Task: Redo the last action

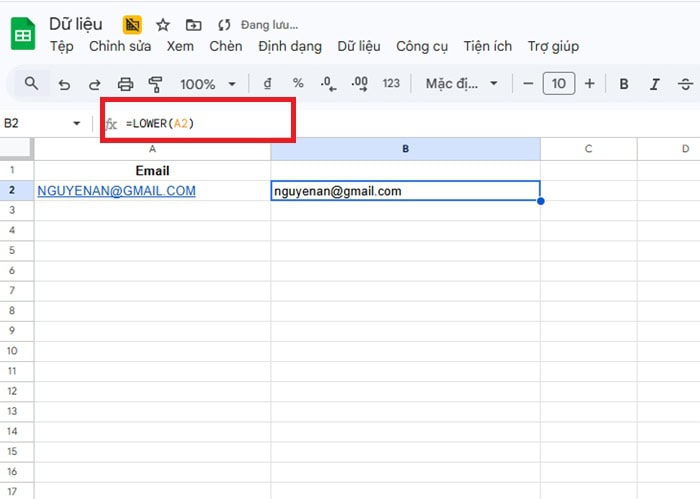Action: click(95, 84)
